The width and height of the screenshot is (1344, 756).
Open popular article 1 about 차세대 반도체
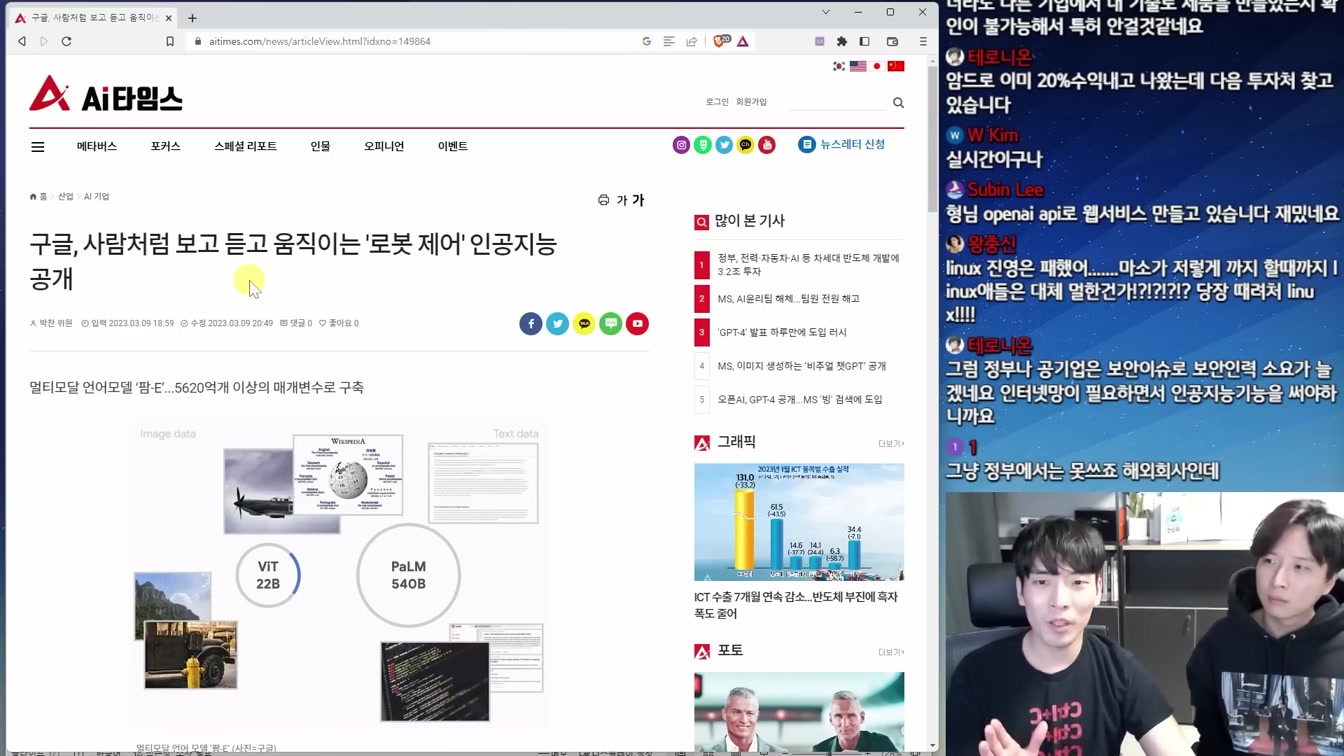click(x=808, y=265)
